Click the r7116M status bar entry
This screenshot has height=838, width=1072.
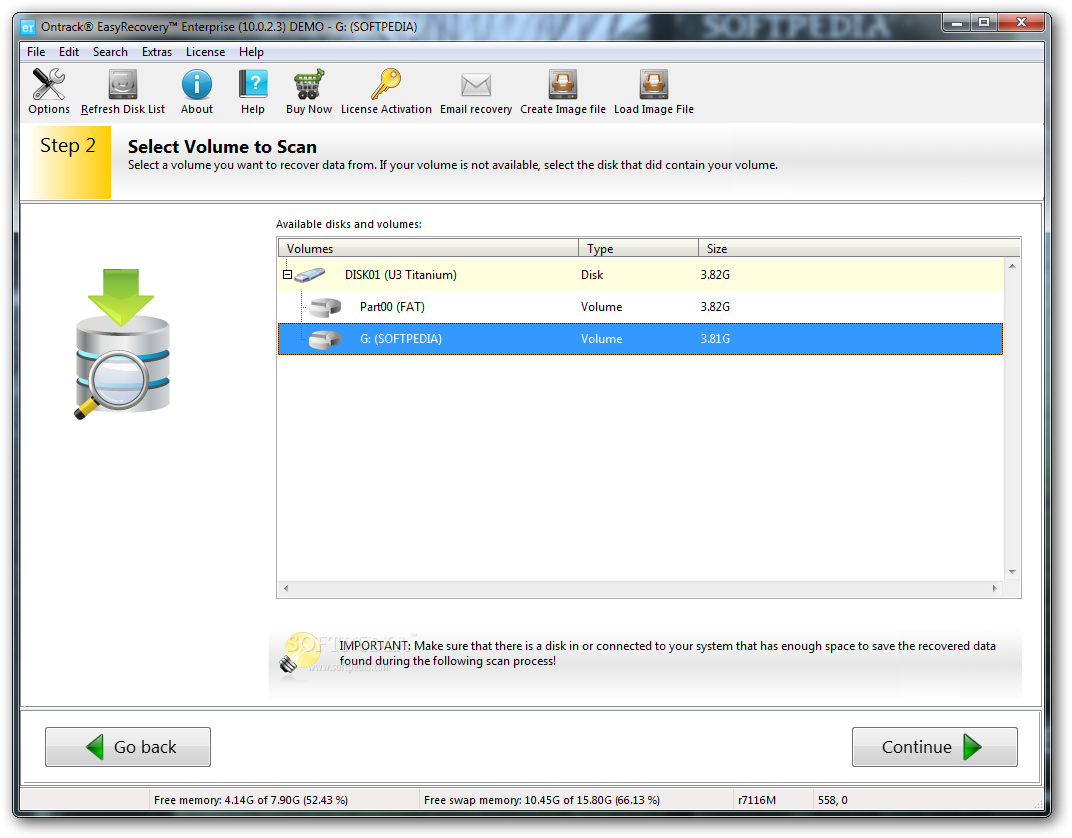pyautogui.click(x=757, y=800)
